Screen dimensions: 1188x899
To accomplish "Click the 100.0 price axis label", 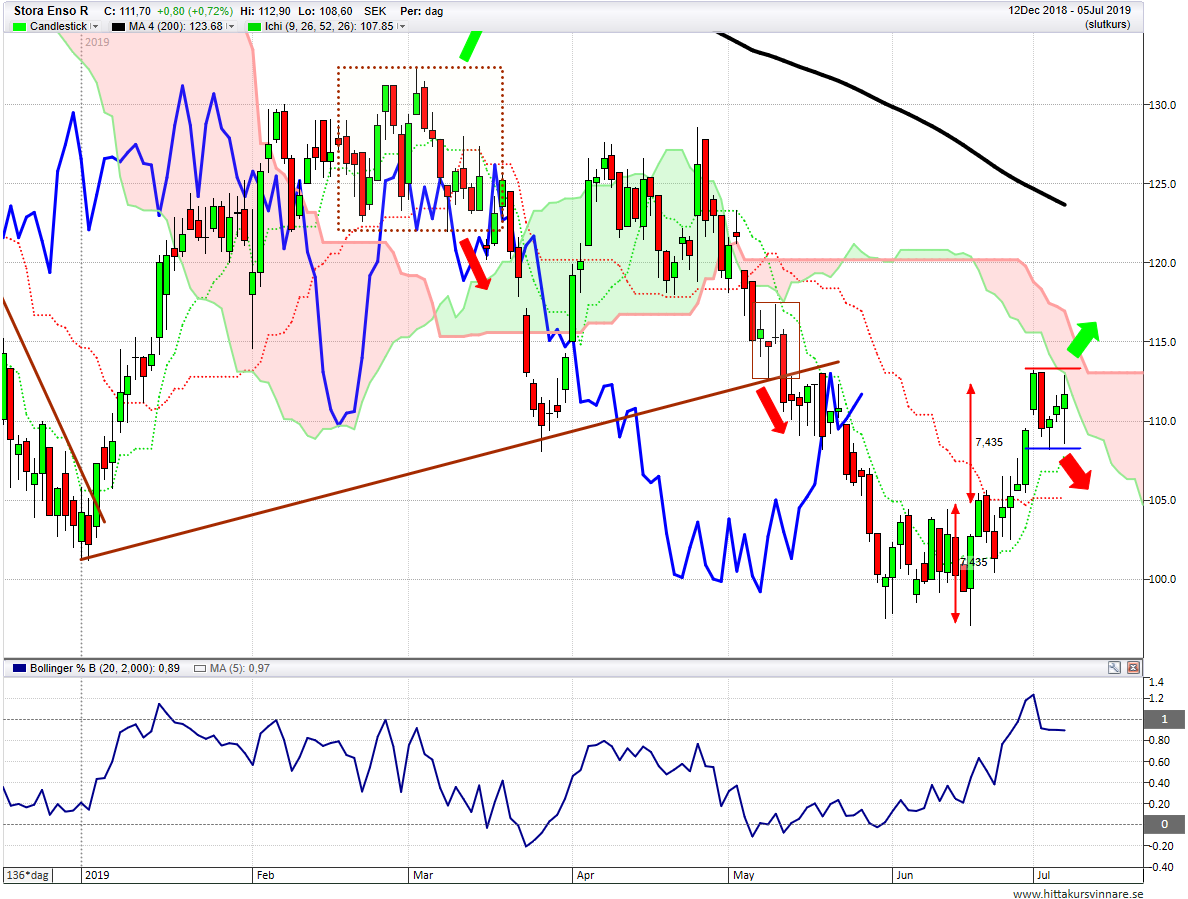I will [x=1162, y=579].
